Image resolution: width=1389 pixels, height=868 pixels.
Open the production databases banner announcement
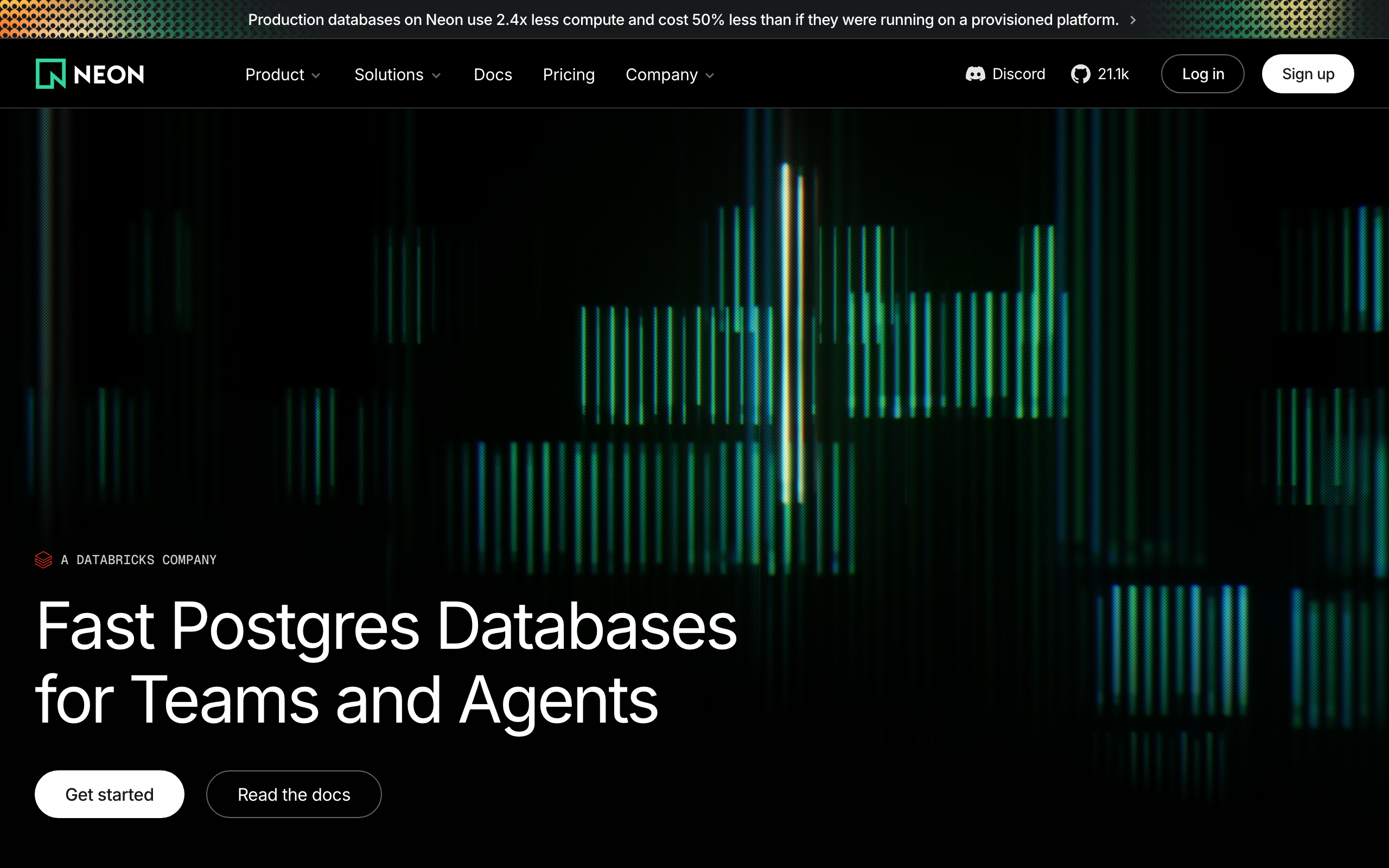pyautogui.click(x=683, y=20)
